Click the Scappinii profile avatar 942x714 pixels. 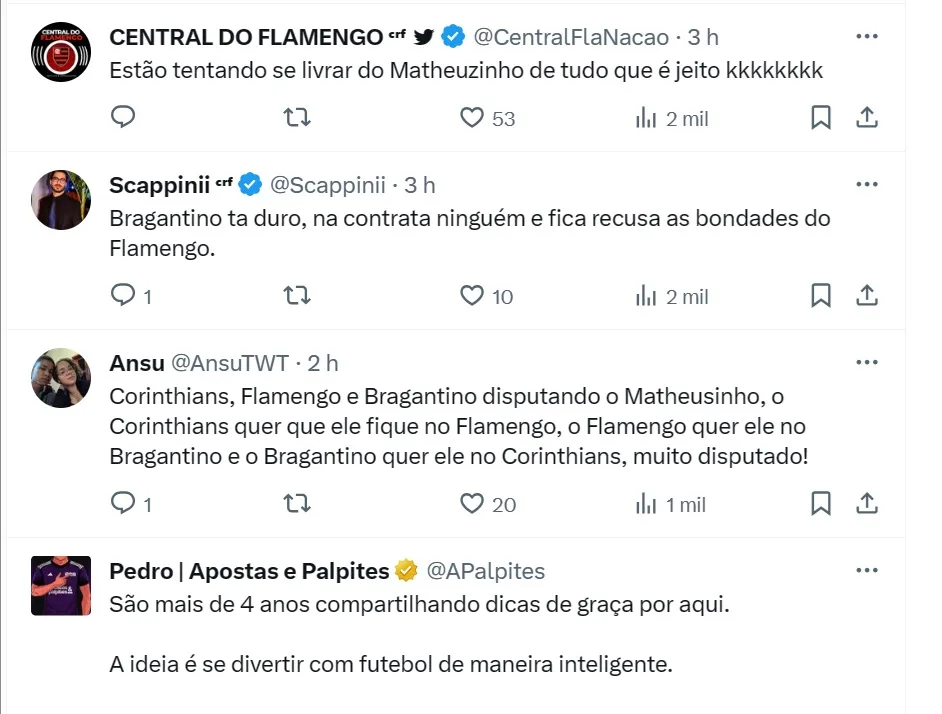(x=61, y=200)
